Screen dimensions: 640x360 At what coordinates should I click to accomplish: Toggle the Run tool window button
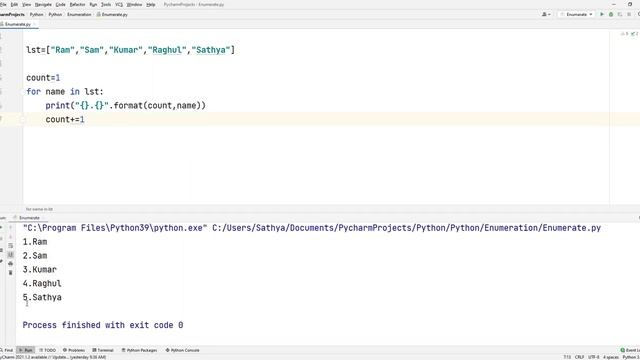coord(26,350)
